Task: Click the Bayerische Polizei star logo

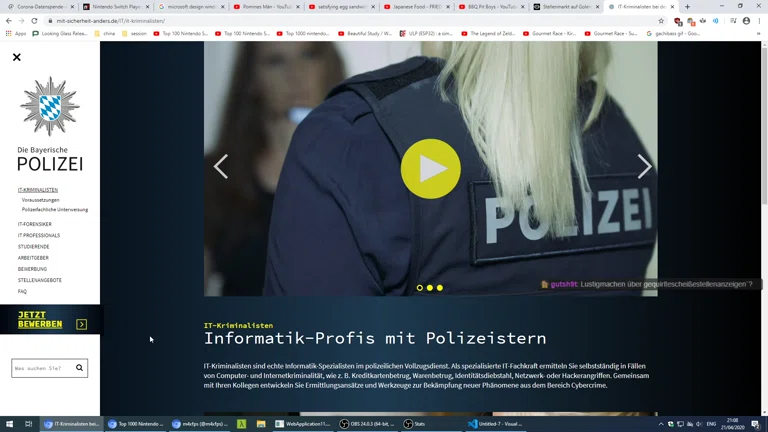Action: coord(49,107)
